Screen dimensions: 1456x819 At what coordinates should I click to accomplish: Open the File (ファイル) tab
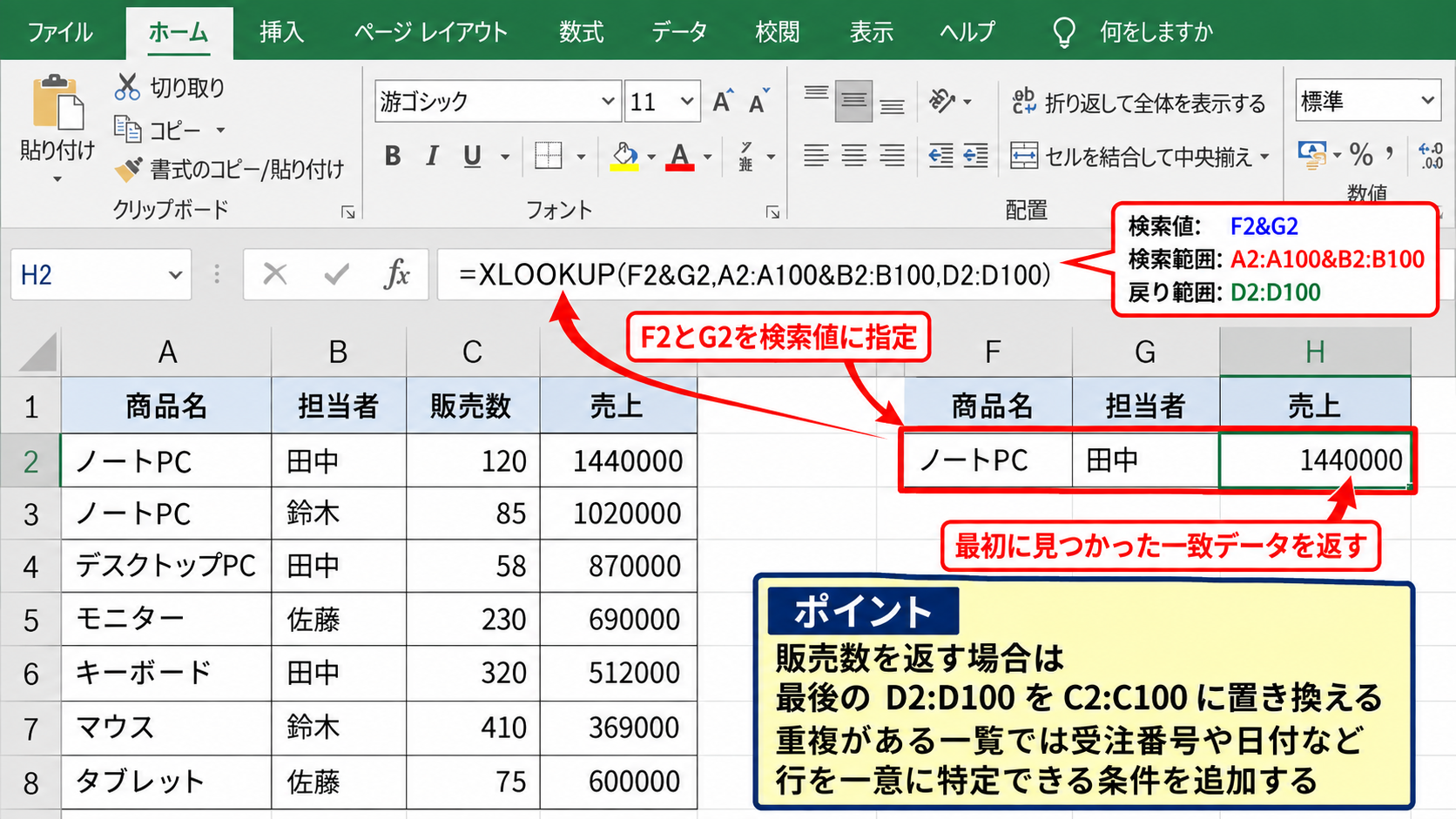tap(59, 32)
